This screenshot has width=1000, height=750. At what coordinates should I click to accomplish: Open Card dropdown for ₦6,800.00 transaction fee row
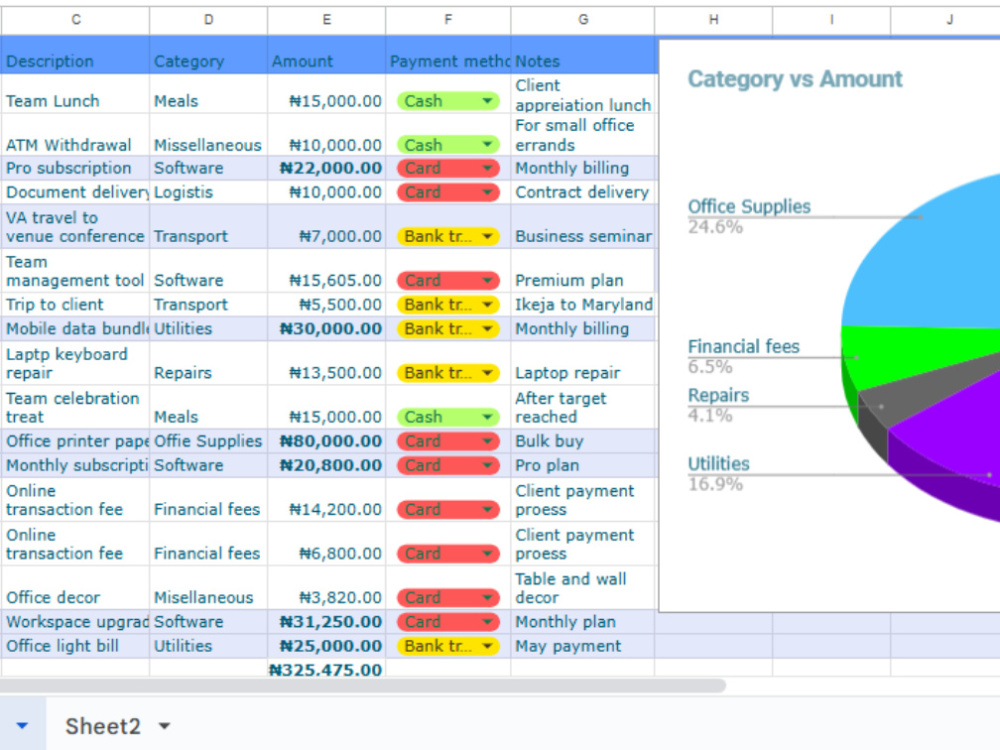click(x=448, y=553)
